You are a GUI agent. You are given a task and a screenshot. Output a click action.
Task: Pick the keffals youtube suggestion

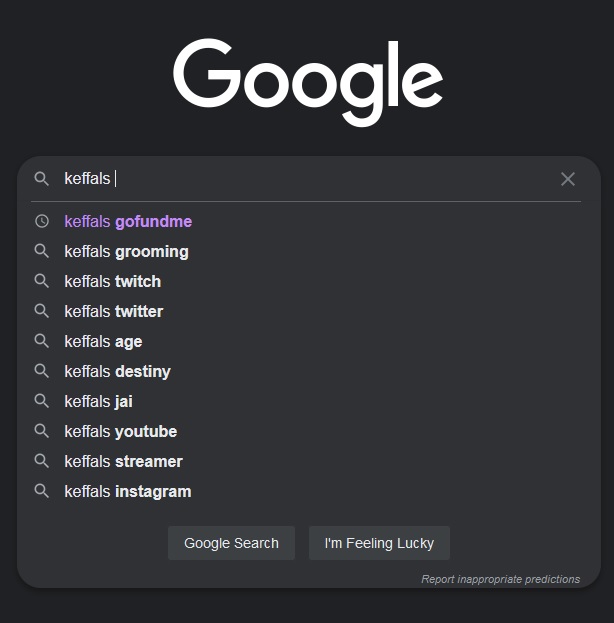pos(306,431)
